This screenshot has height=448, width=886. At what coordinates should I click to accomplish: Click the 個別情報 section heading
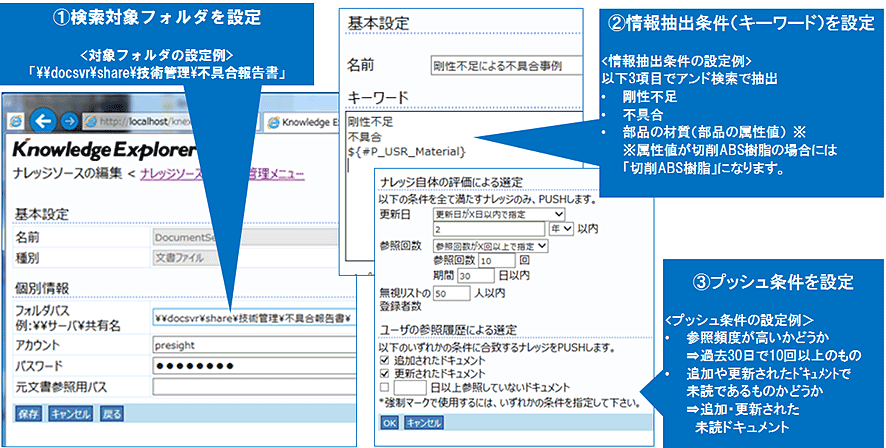click(x=41, y=288)
